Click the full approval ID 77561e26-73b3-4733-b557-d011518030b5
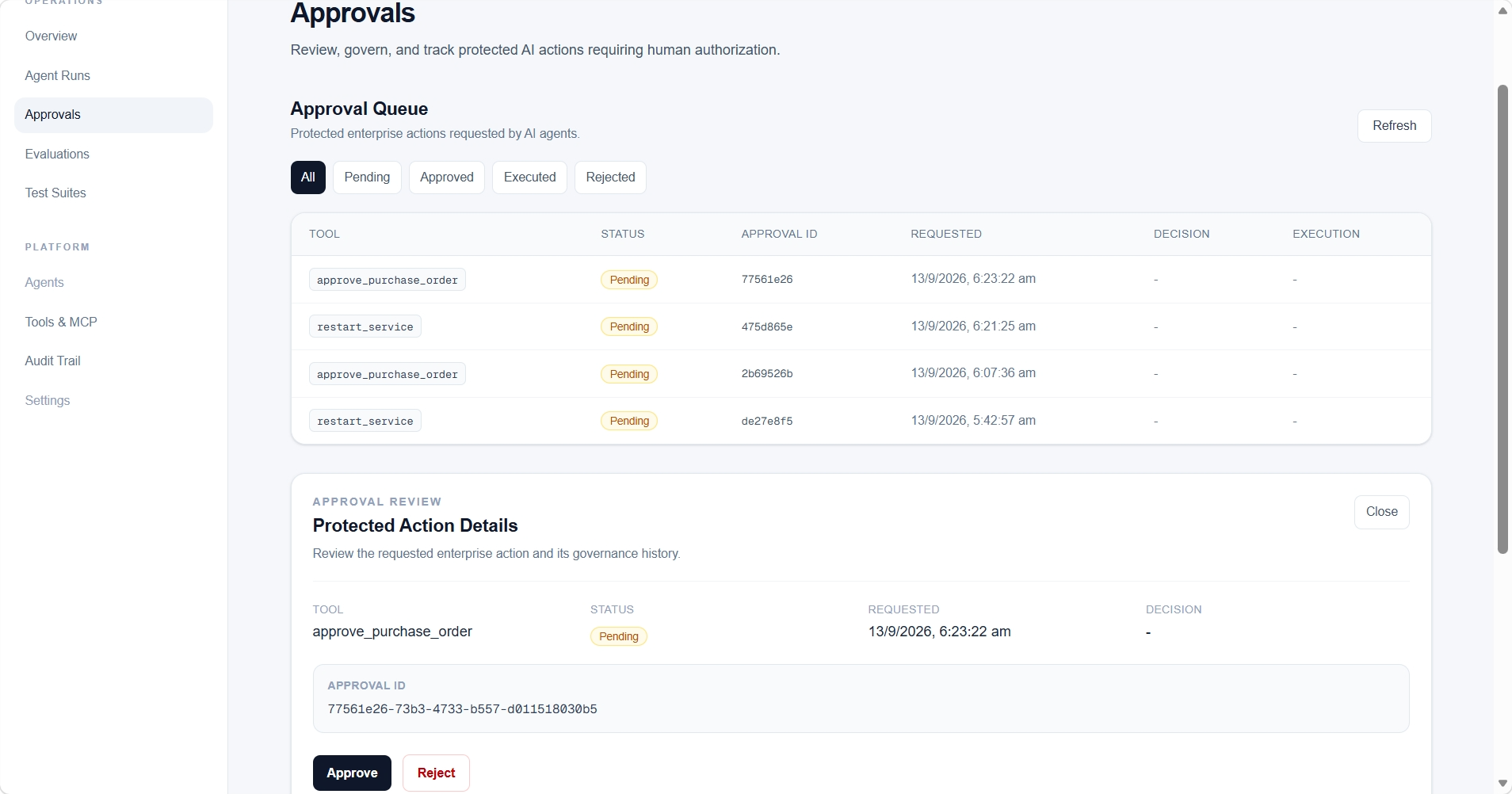The image size is (1512, 794). pos(462,709)
